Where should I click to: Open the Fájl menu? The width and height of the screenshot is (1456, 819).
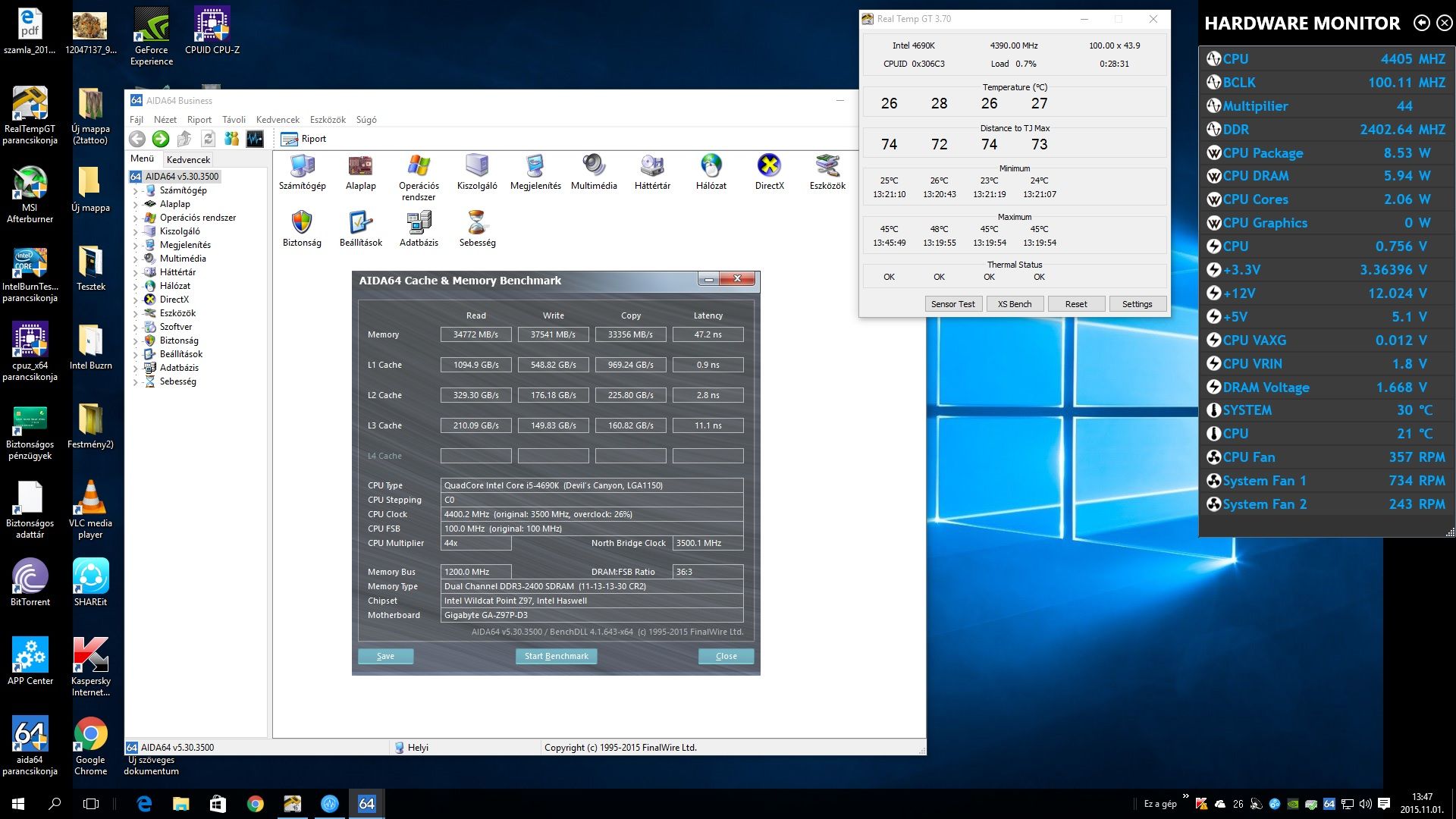point(136,120)
